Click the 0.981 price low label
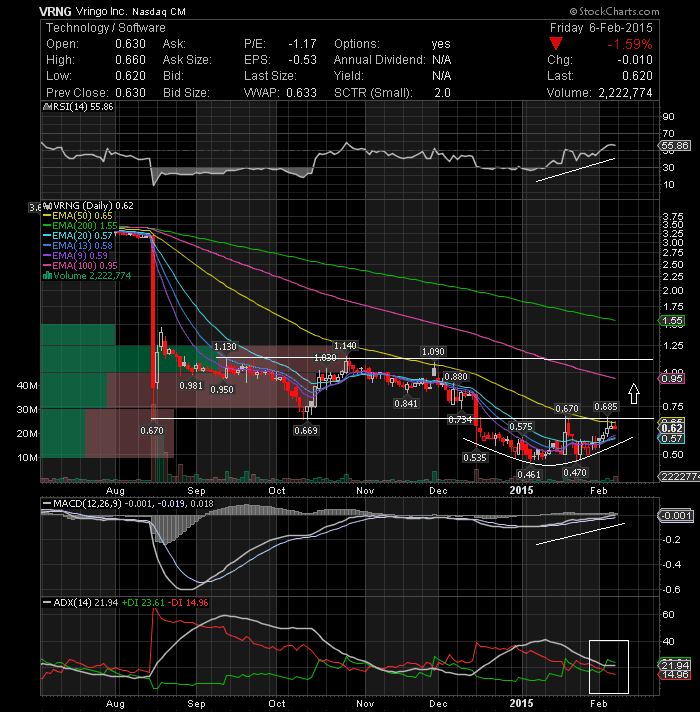This screenshot has width=700, height=712. pos(191,386)
